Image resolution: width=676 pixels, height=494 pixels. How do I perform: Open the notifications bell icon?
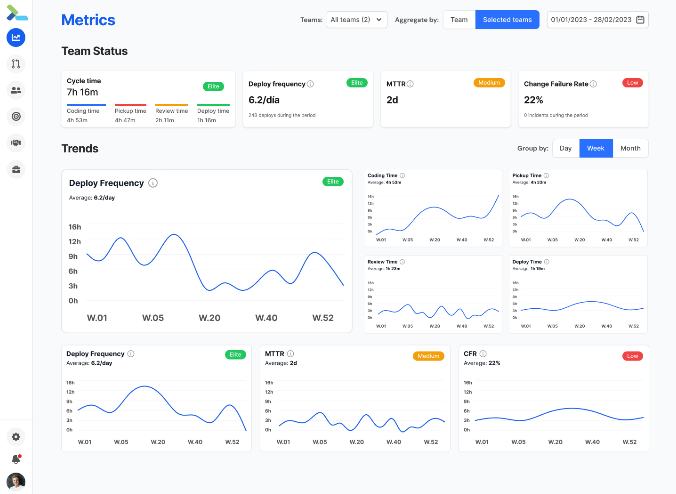click(x=16, y=458)
